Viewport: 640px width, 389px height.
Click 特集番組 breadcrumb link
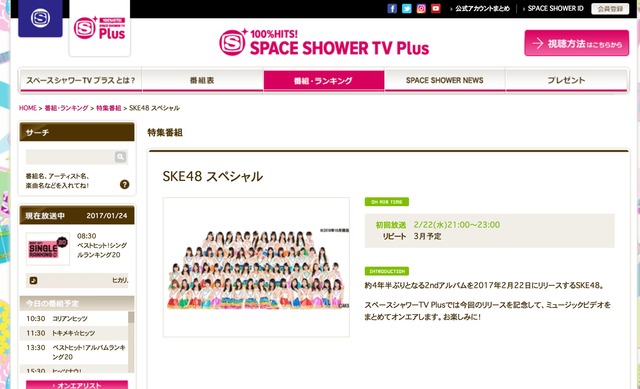click(x=109, y=108)
